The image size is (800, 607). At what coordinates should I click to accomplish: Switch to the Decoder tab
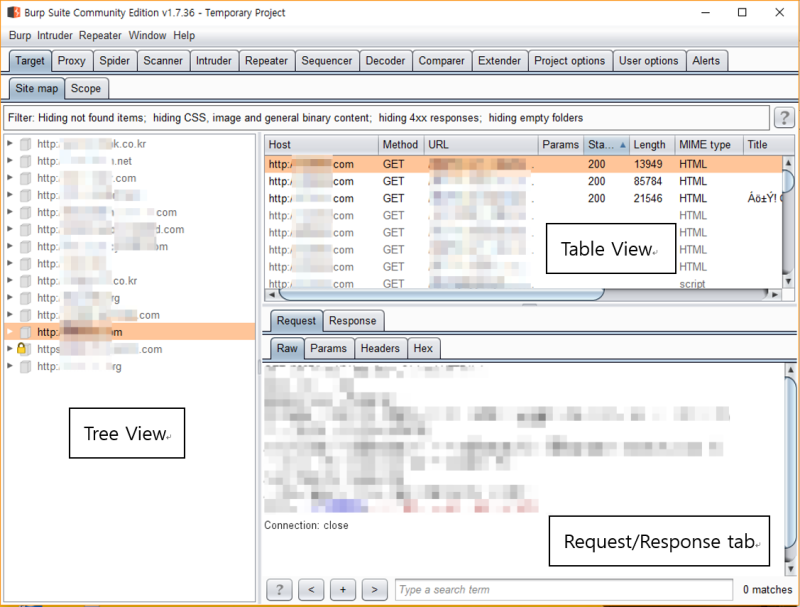(x=386, y=60)
